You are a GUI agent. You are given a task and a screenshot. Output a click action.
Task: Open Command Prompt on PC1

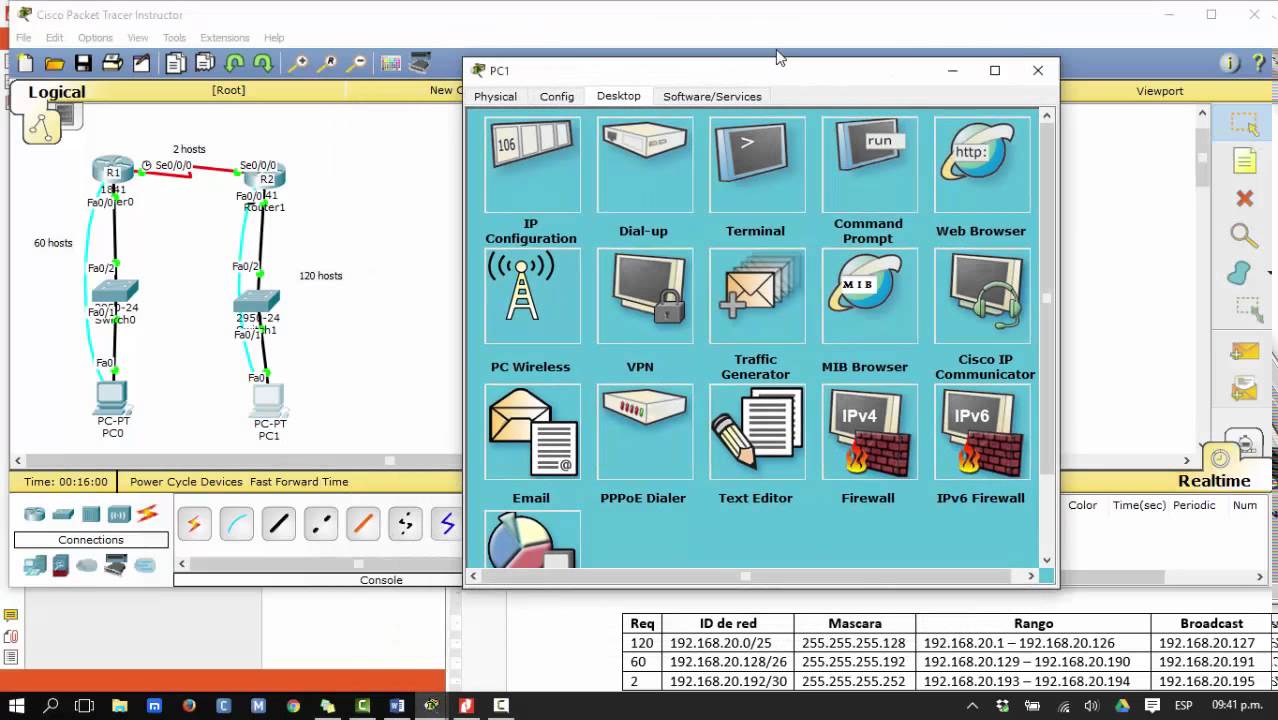[869, 167]
